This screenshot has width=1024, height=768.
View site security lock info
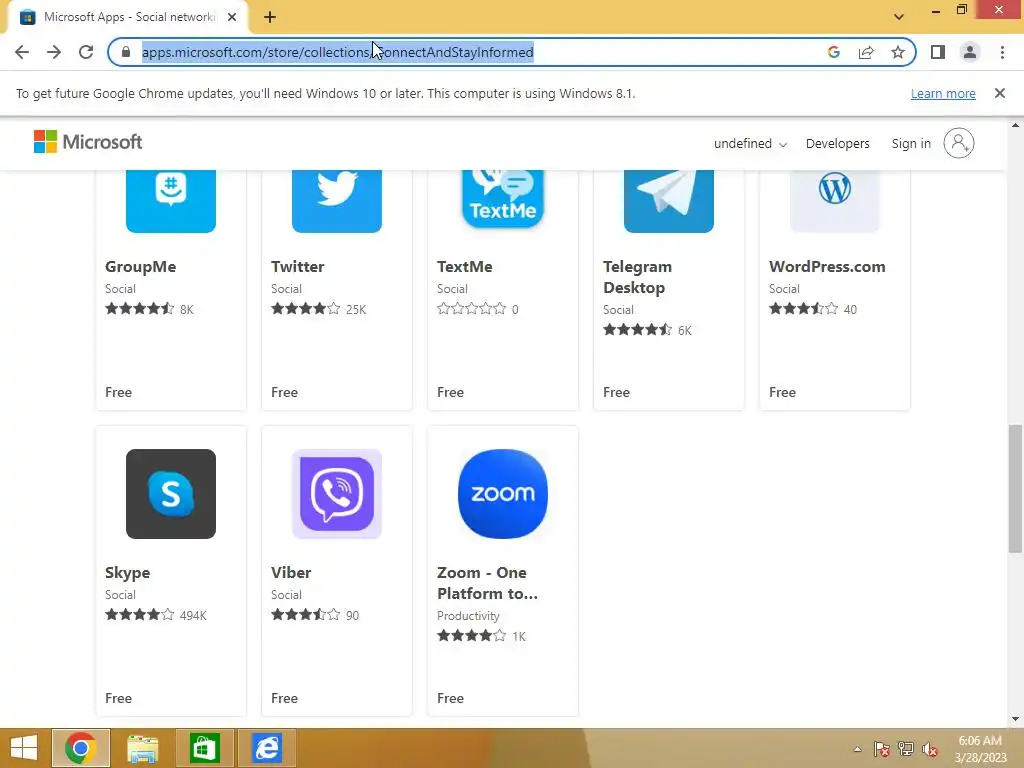click(x=126, y=52)
